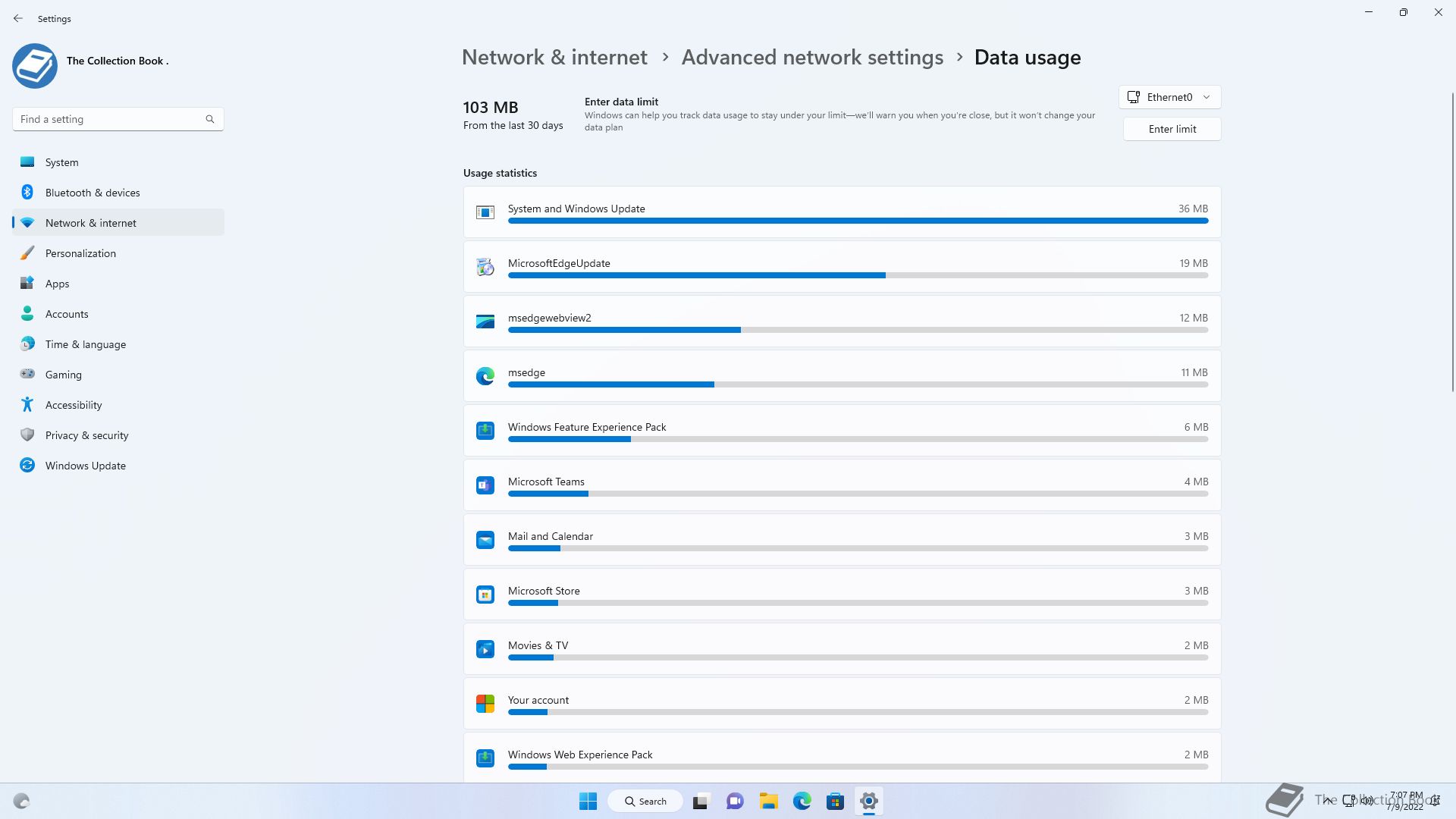Click the System and Windows Update app icon
The image size is (1456, 819).
[485, 212]
